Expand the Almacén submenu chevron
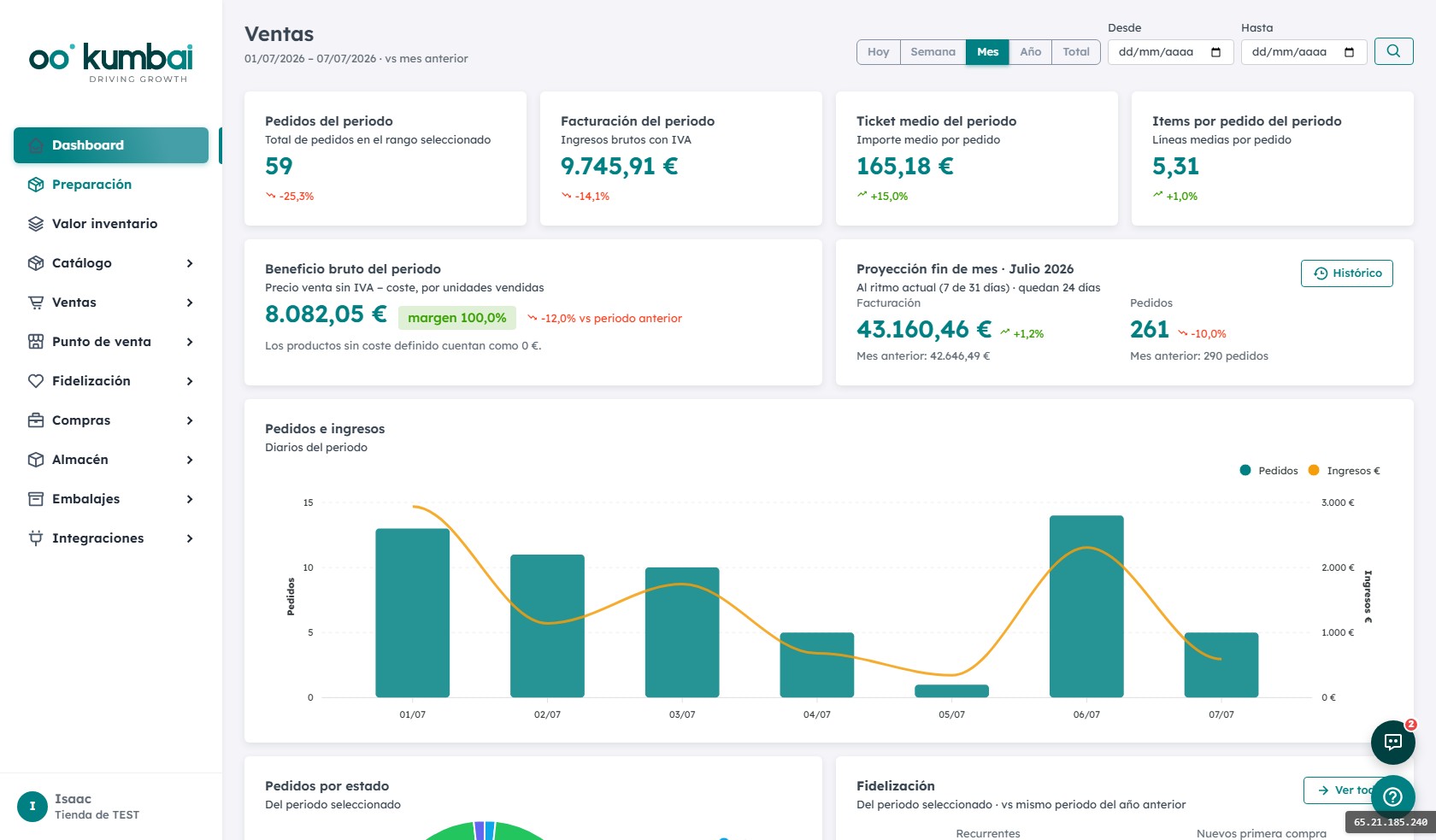1436x840 pixels. pyautogui.click(x=190, y=460)
